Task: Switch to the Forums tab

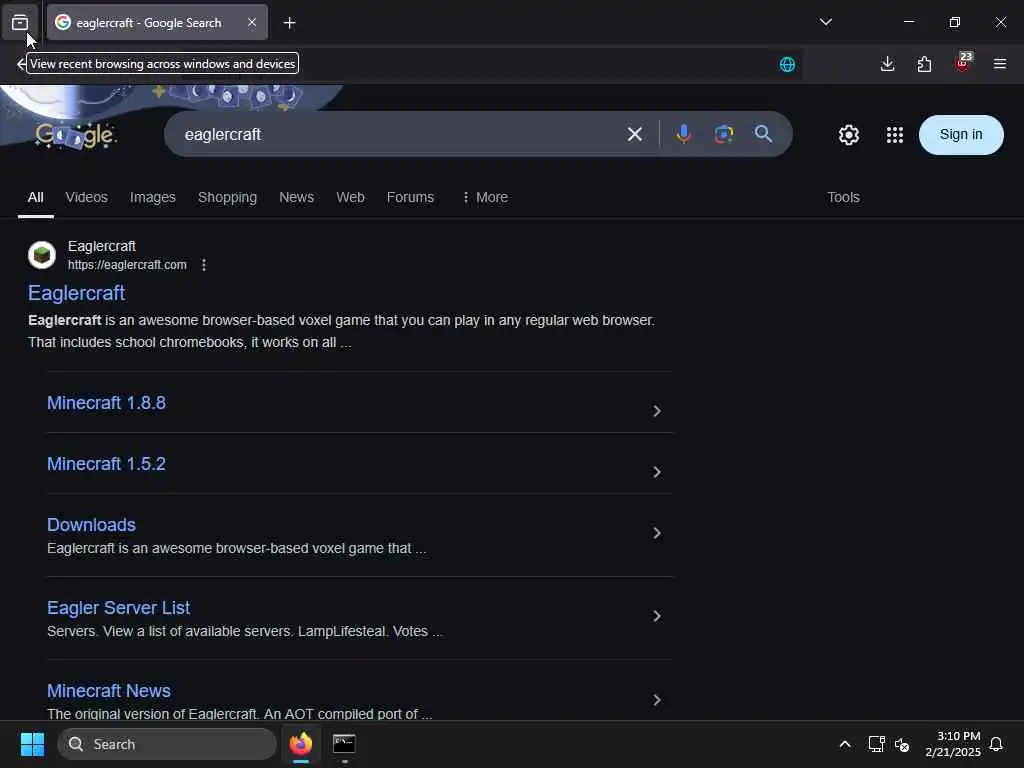Action: [x=410, y=197]
